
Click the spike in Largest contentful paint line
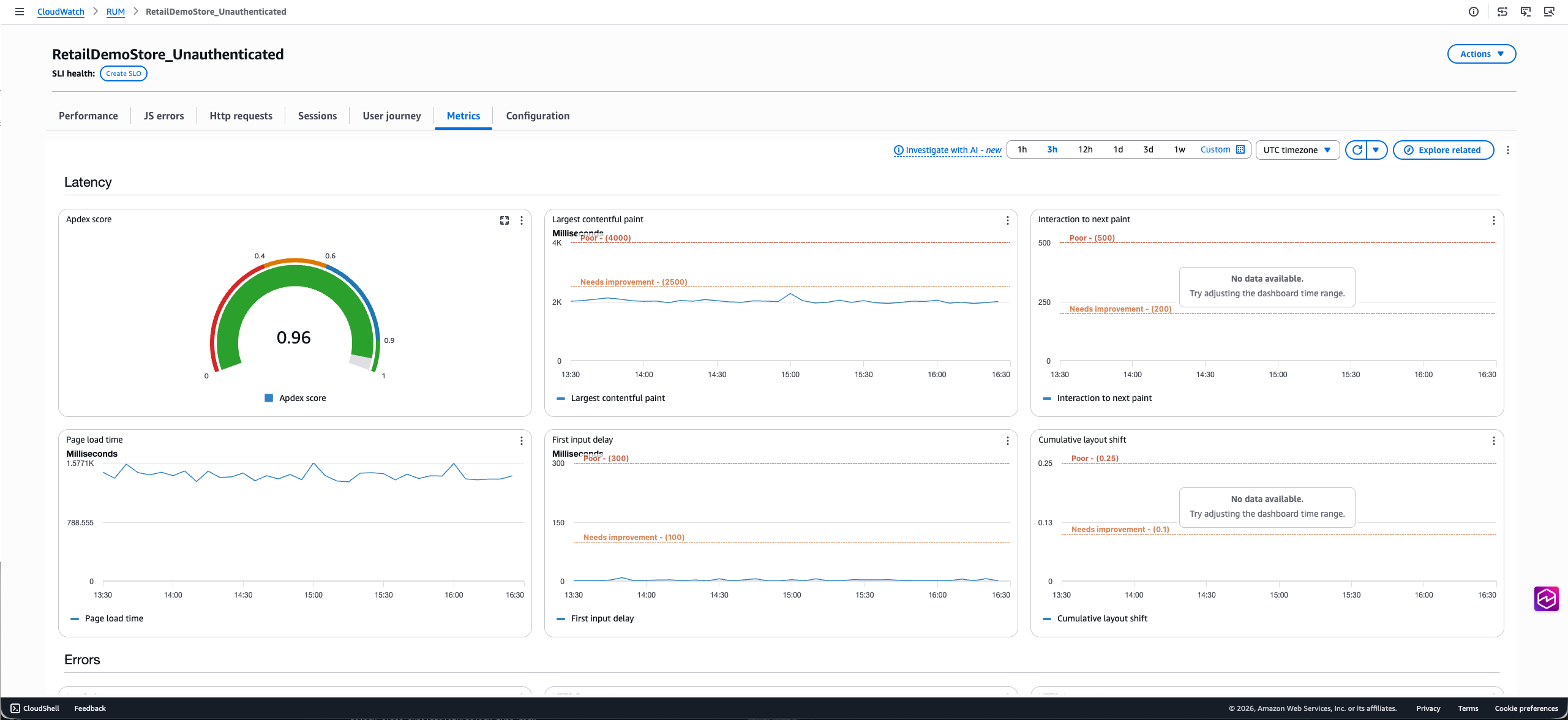[x=790, y=294]
